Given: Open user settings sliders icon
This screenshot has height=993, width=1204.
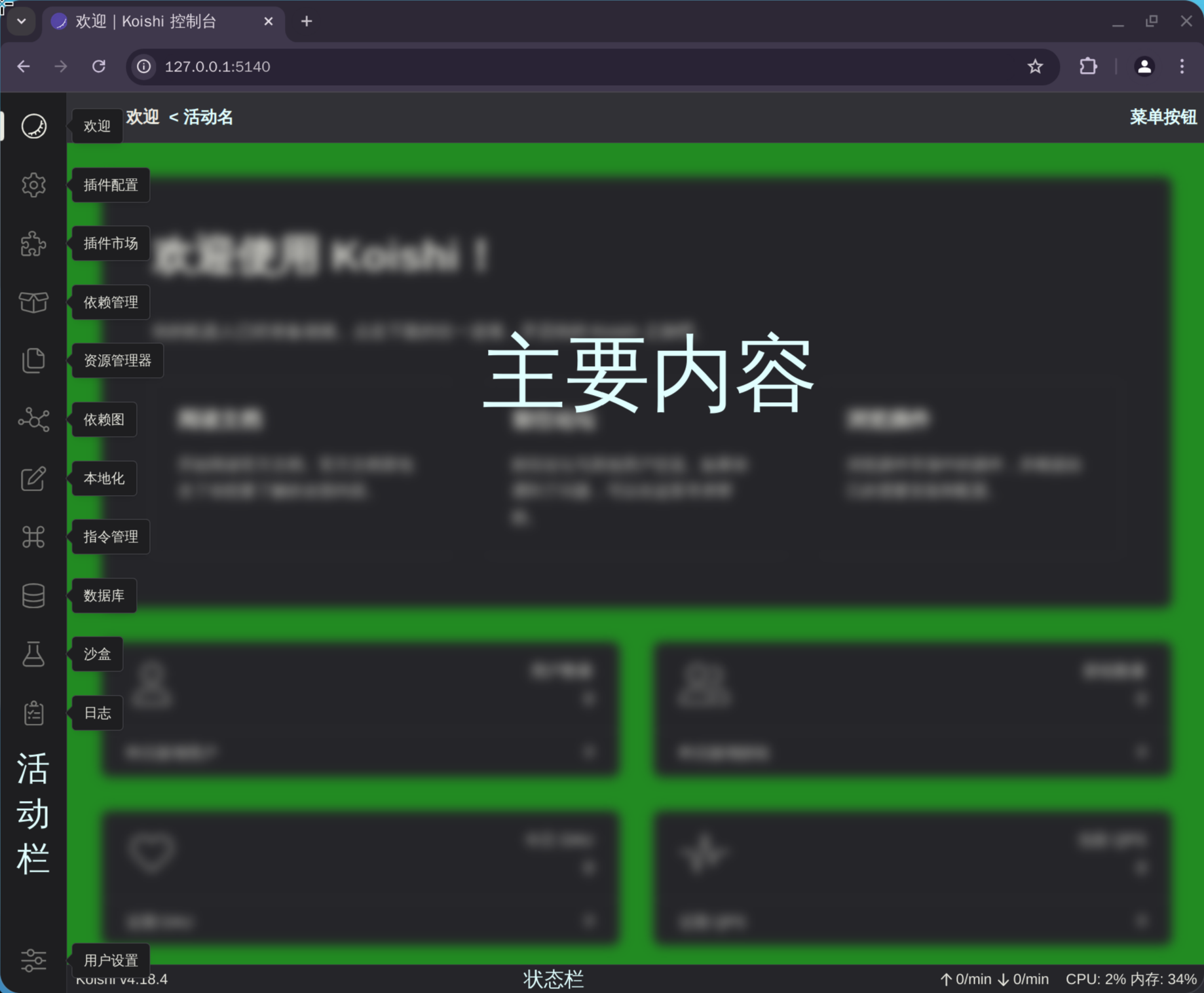Looking at the screenshot, I should (x=33, y=960).
